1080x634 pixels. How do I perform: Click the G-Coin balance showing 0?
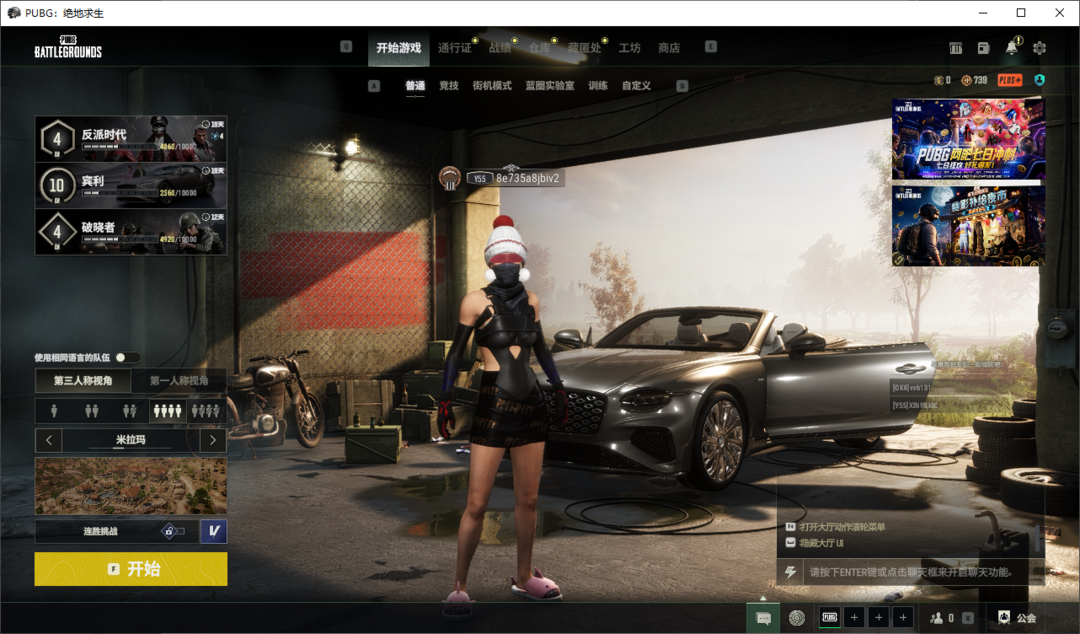[942, 80]
